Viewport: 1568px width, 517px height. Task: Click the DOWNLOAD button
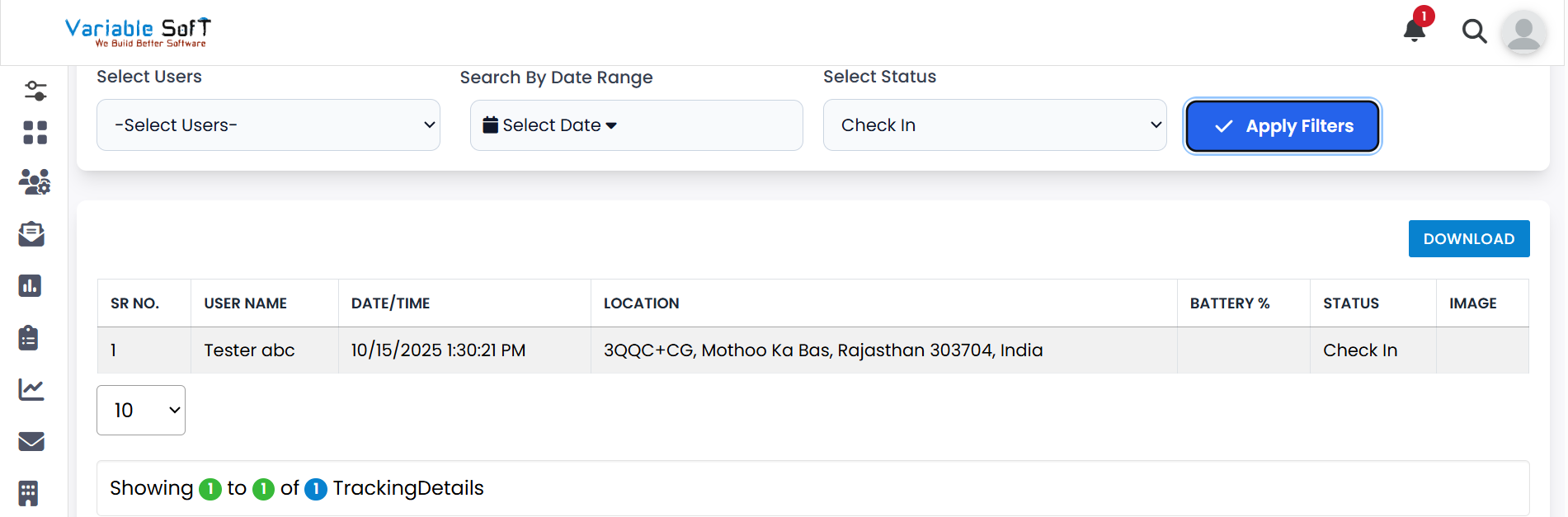pyautogui.click(x=1468, y=239)
